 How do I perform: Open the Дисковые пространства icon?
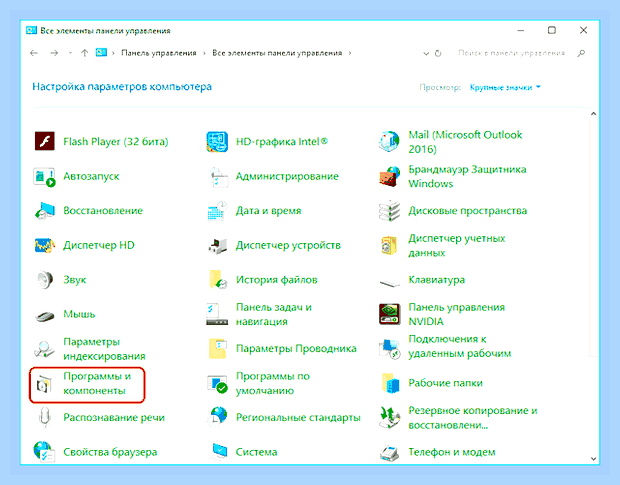coord(389,211)
